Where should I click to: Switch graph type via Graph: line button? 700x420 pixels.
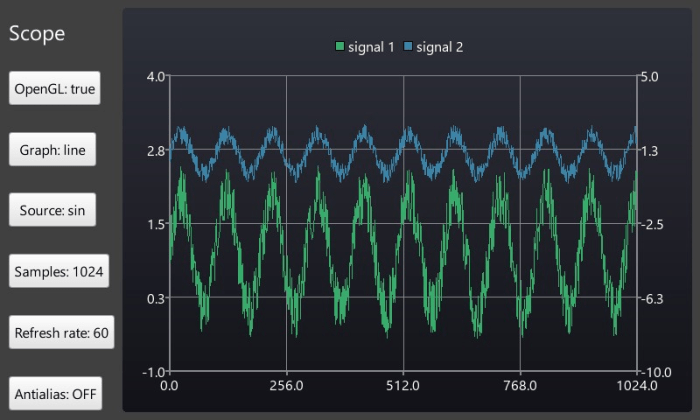point(53,151)
